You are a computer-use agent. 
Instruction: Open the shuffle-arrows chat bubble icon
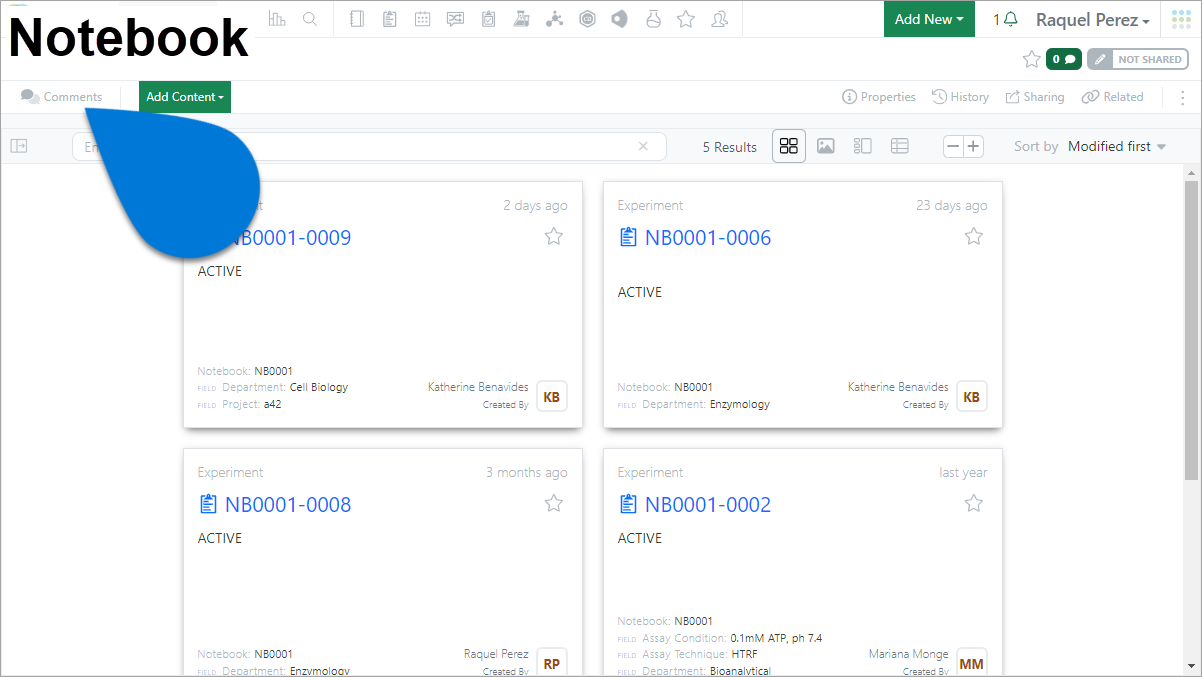(x=456, y=19)
